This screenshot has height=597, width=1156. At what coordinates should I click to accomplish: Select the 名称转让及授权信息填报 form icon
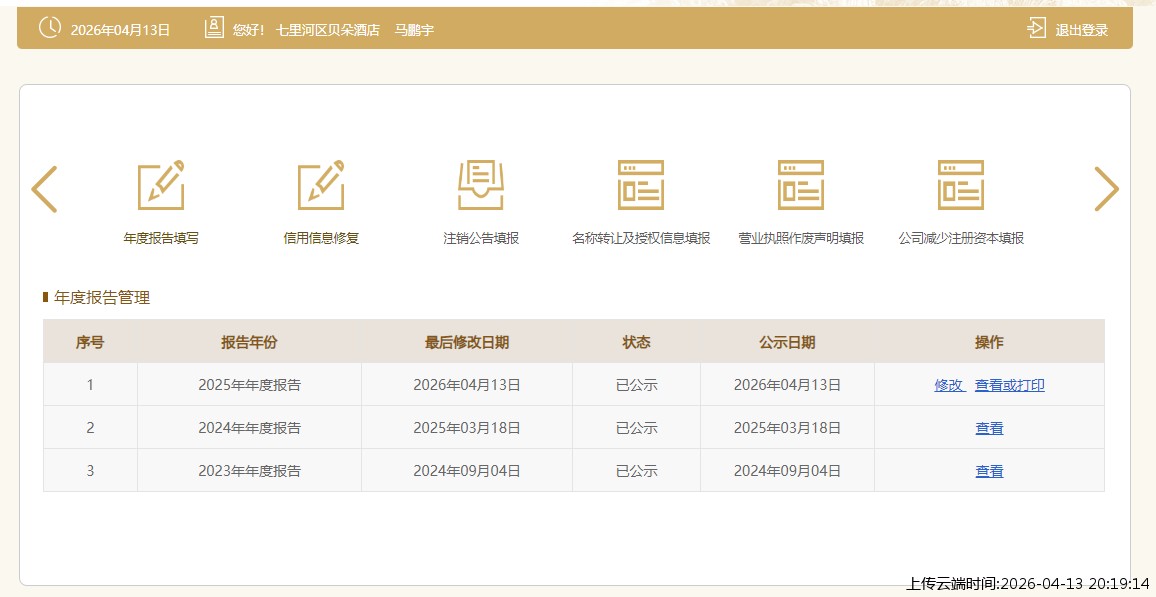point(641,186)
